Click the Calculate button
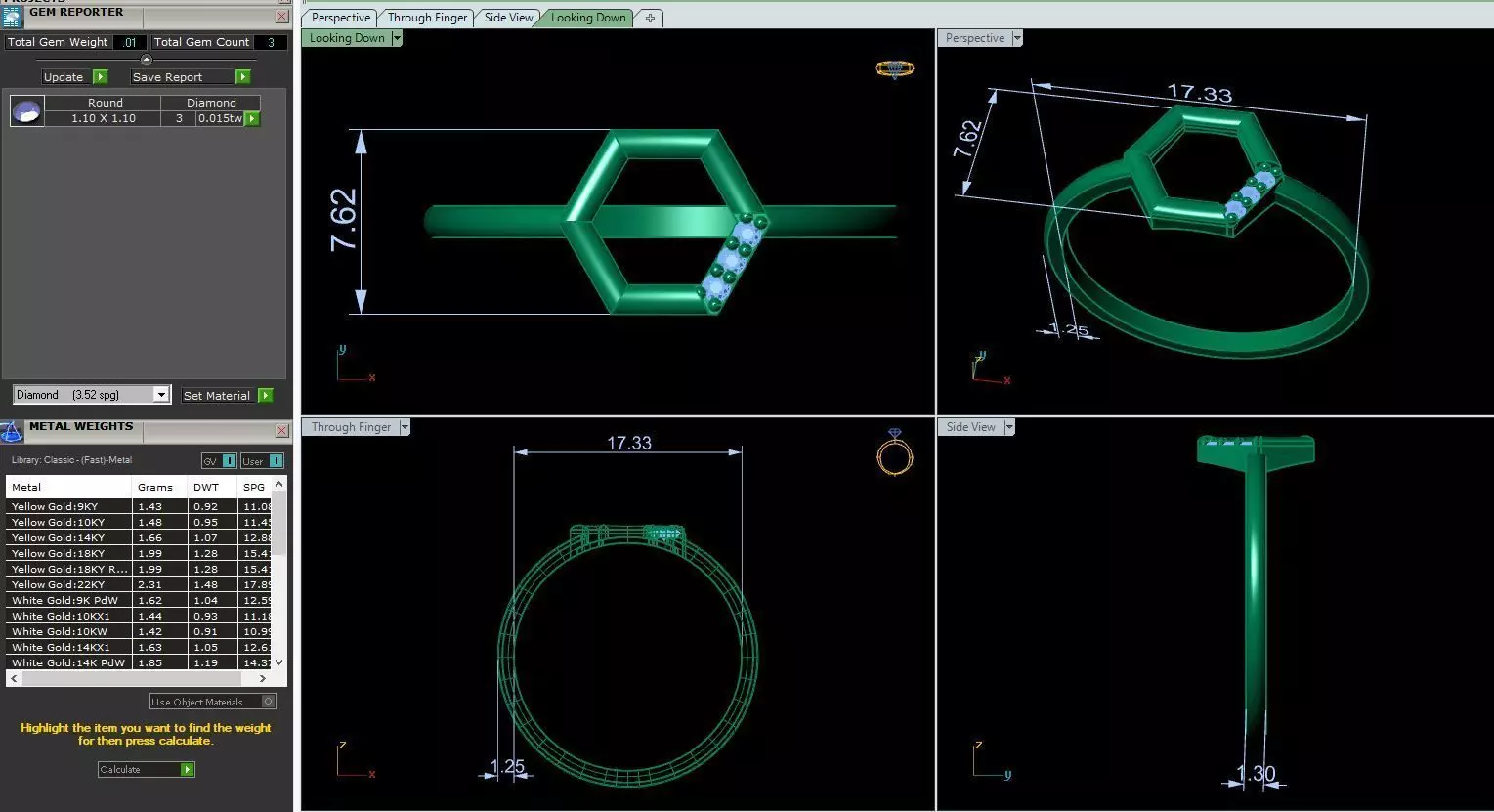 point(147,770)
